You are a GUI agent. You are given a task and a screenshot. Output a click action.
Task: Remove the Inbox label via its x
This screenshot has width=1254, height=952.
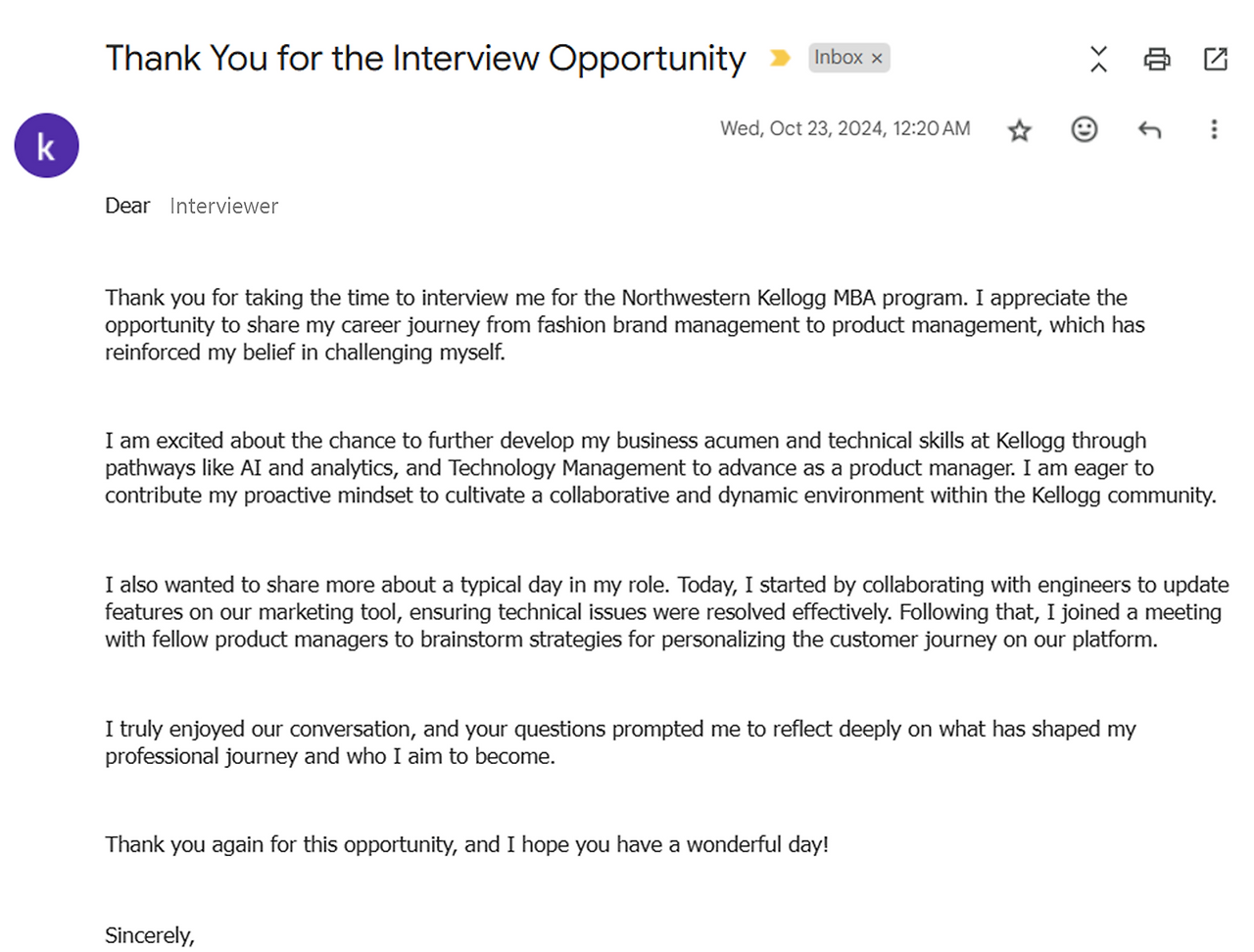(876, 57)
